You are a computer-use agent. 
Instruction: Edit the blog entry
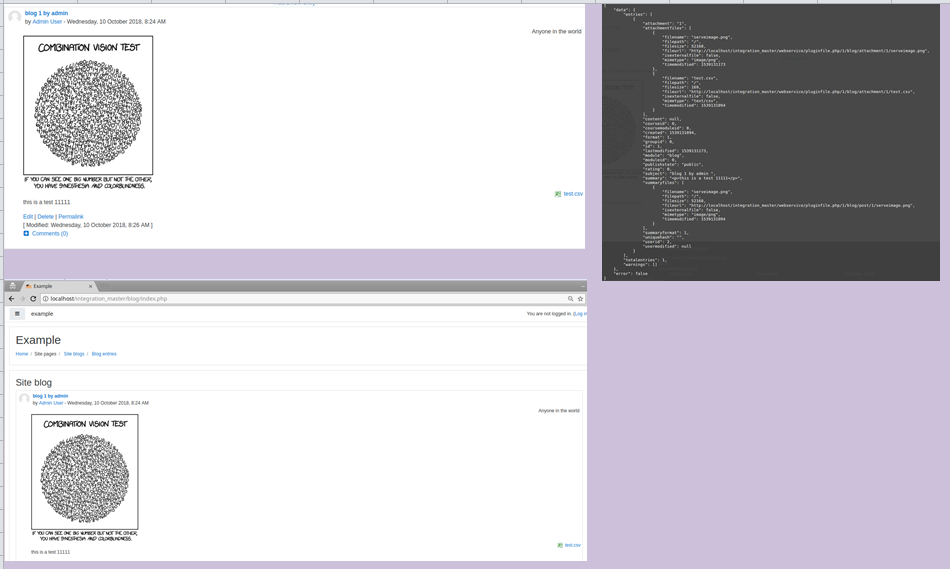tap(28, 216)
